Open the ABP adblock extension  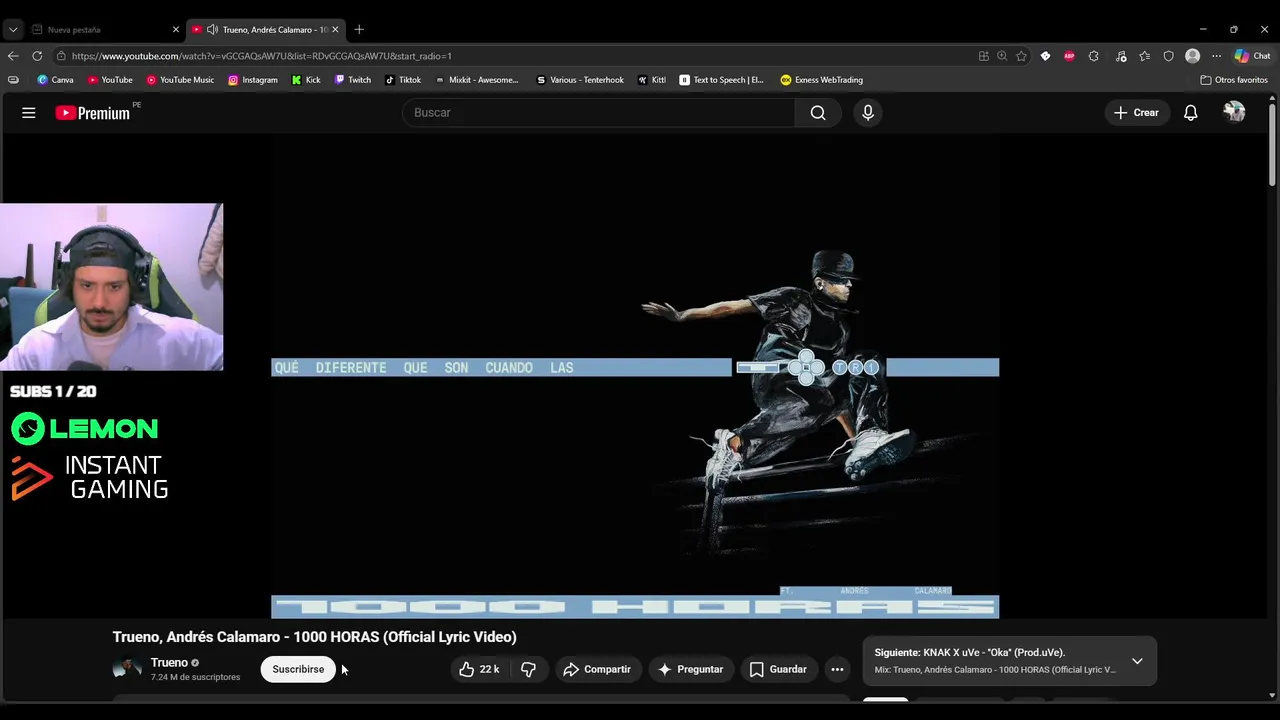point(1069,56)
